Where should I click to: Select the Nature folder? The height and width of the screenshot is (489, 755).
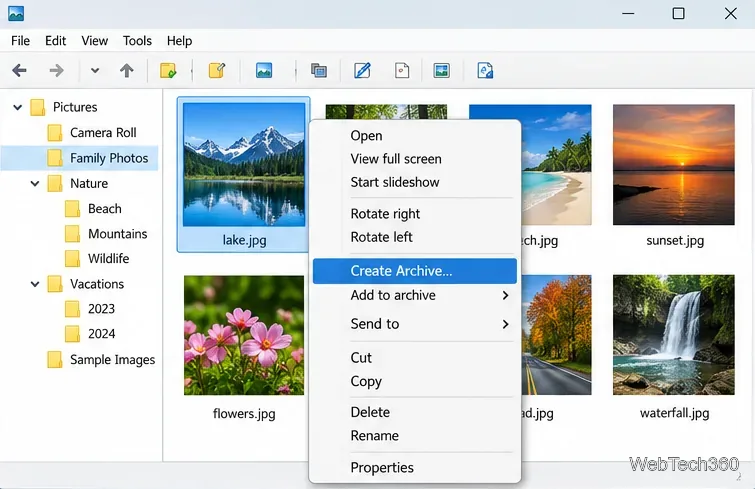89,183
